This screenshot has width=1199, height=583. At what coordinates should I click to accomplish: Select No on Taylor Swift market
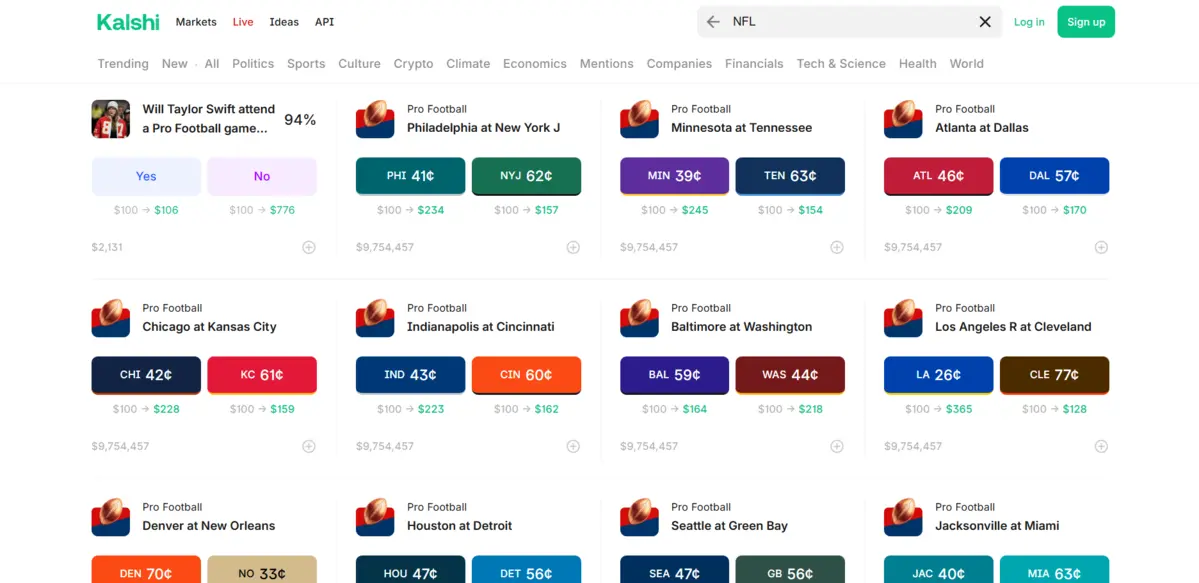[262, 176]
